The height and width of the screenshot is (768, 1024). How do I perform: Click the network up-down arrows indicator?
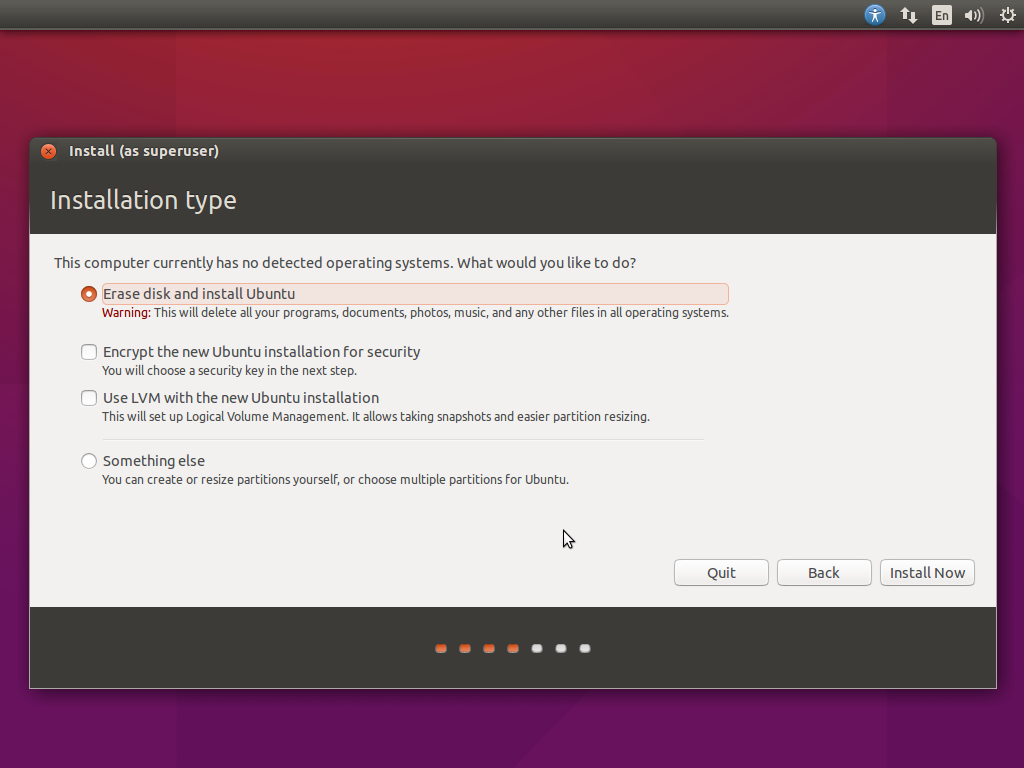click(908, 15)
